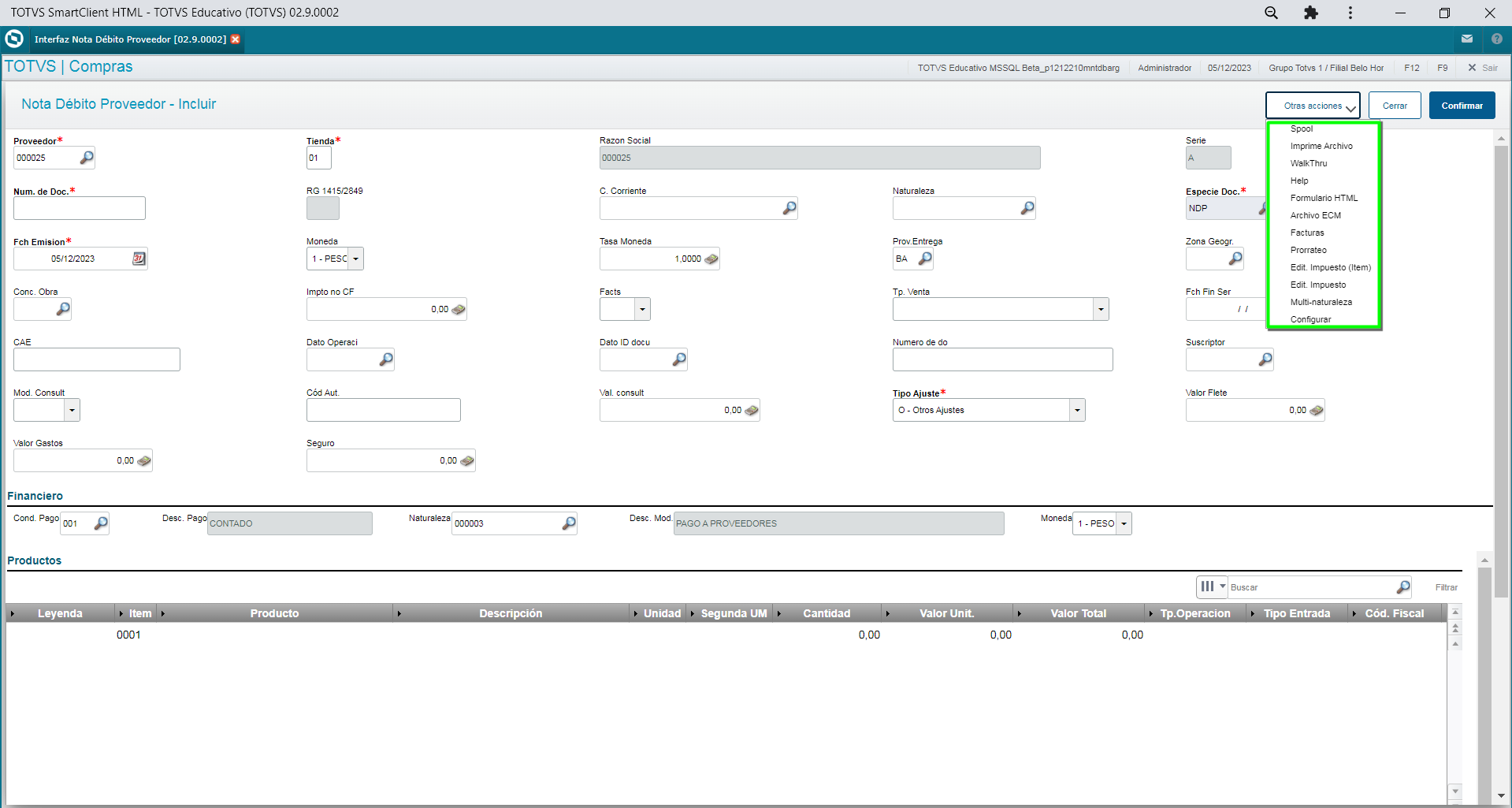Open the Seguro calculator icon
Screen dimensions: 1512x808
(x=467, y=460)
